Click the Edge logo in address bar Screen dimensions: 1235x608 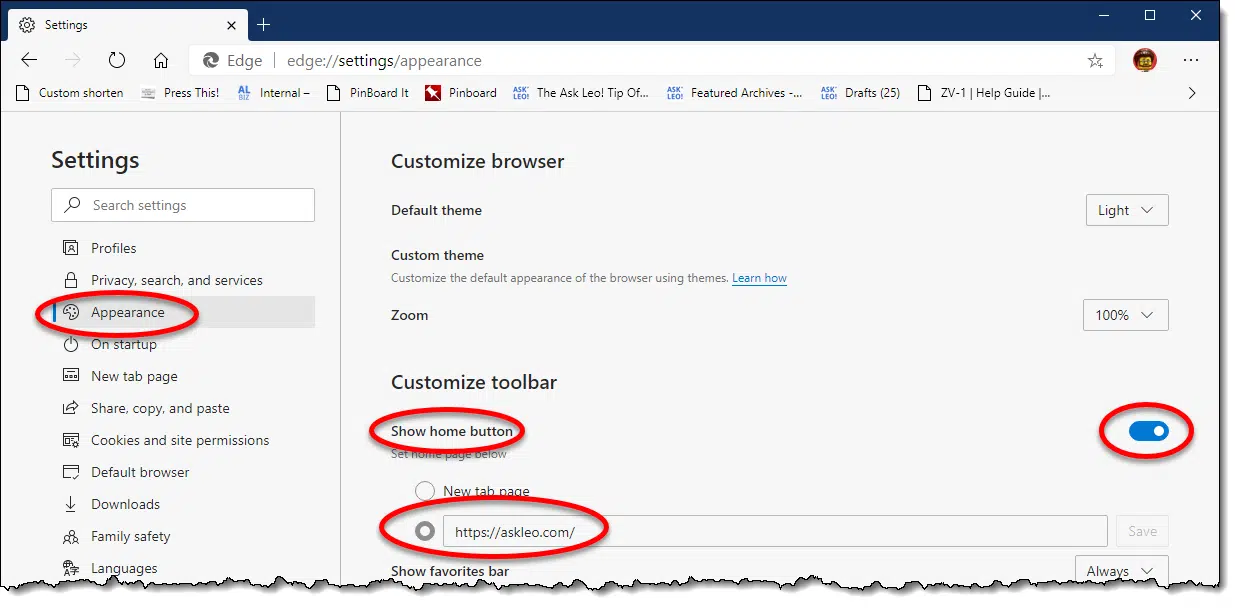[x=211, y=61]
